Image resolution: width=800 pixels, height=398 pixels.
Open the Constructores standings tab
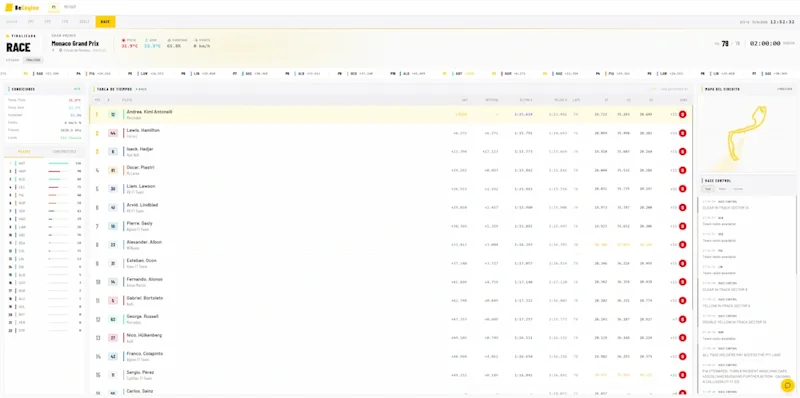(x=65, y=152)
